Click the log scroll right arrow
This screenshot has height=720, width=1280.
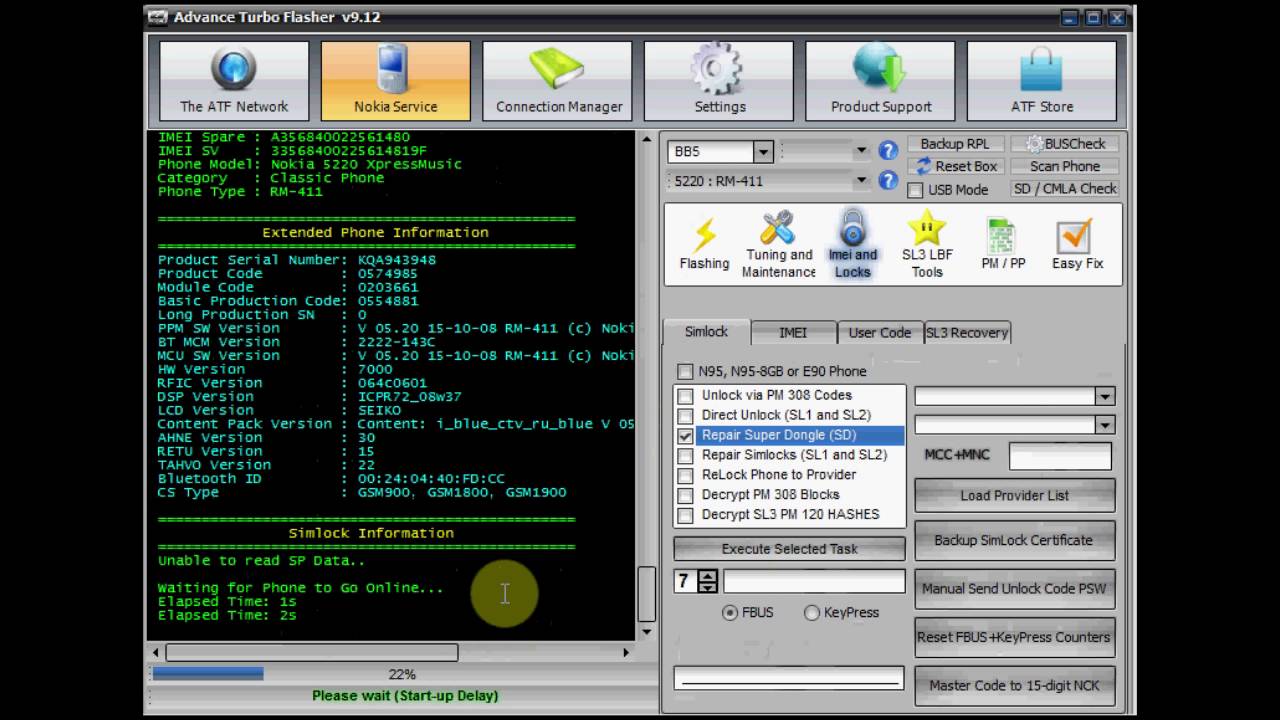(626, 652)
